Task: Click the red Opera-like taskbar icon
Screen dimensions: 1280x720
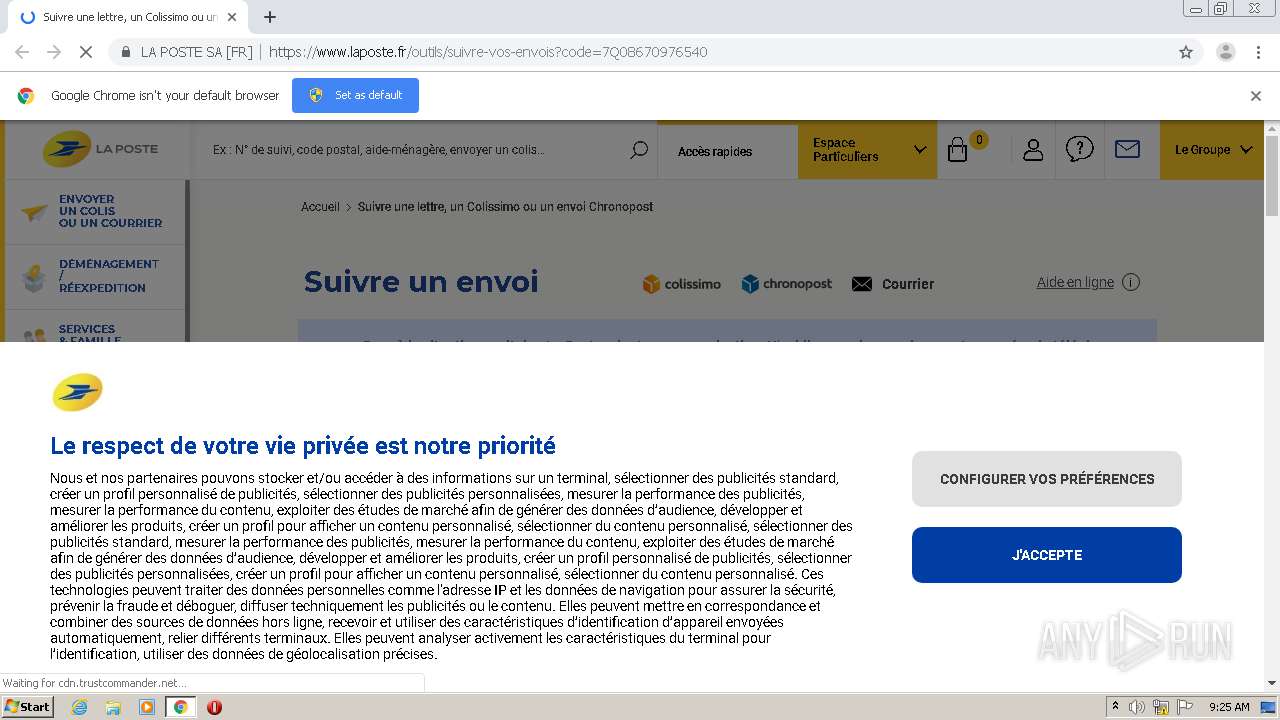Action: [x=214, y=707]
